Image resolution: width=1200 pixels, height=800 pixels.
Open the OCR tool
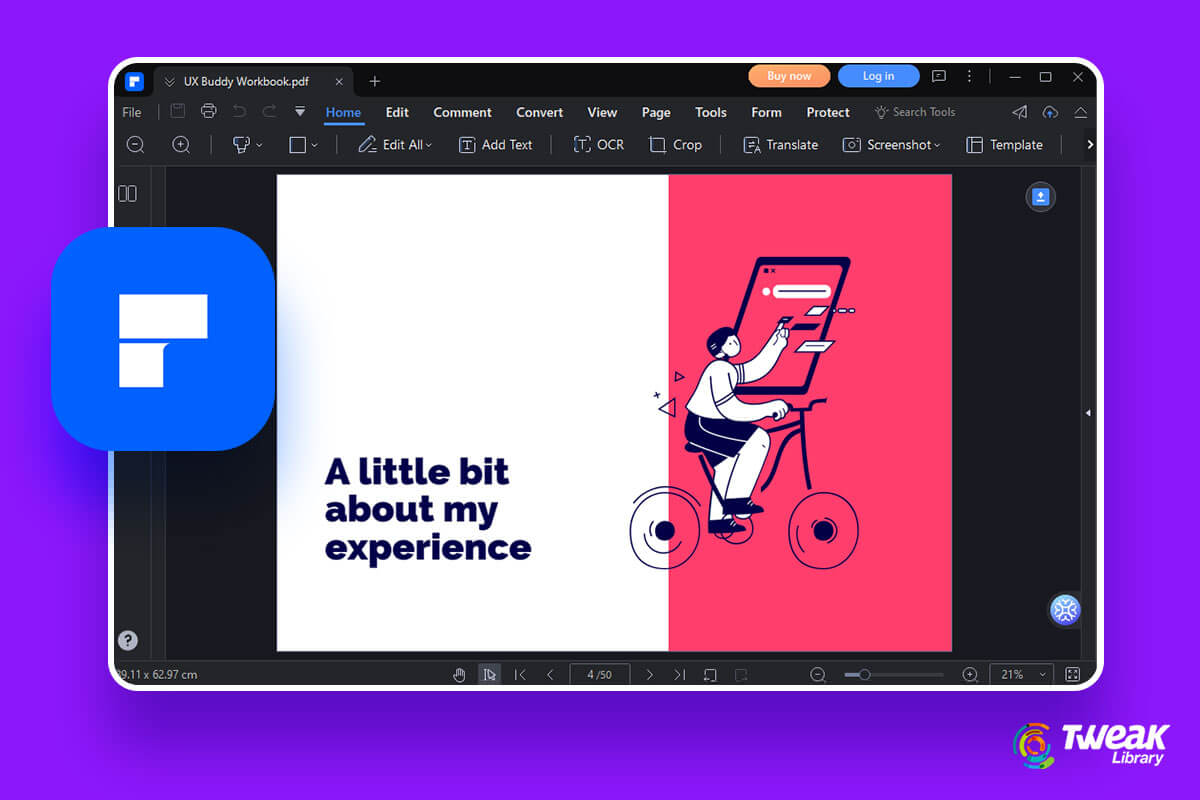point(598,145)
